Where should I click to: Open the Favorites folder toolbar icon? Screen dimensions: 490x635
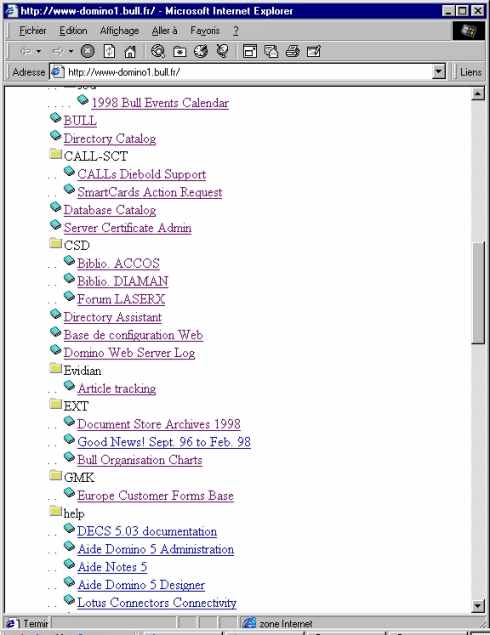(179, 51)
